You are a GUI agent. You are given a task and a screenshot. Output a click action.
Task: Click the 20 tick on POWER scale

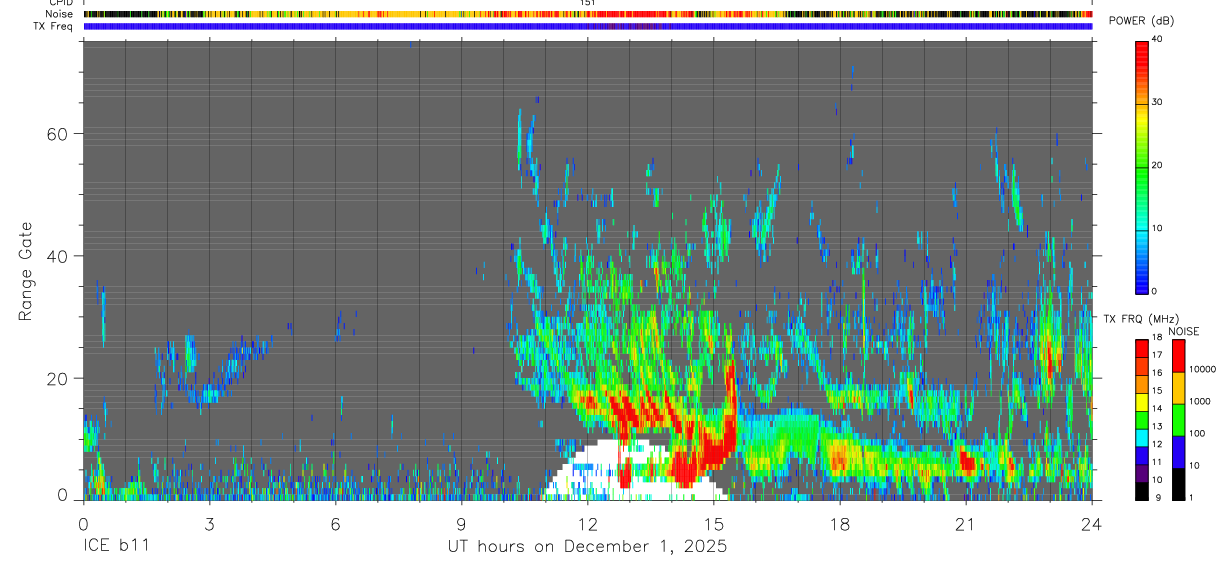1157,165
